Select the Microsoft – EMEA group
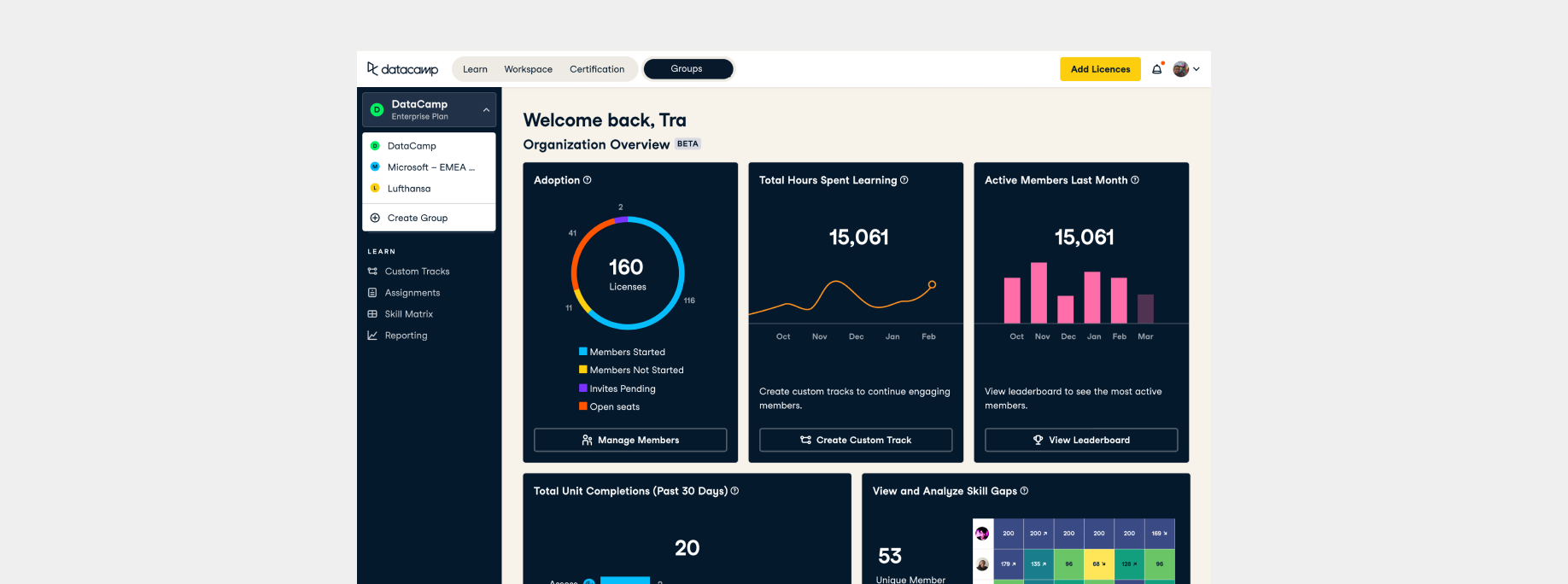The width and height of the screenshot is (1568, 584). click(429, 167)
